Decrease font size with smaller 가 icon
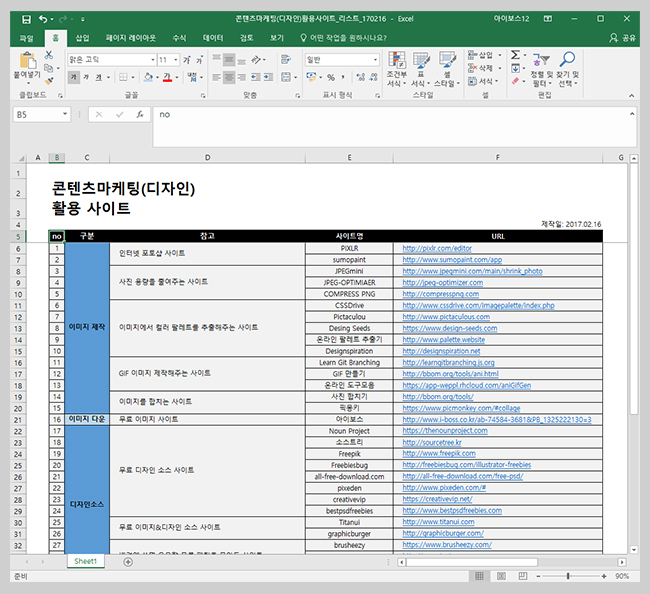 (x=199, y=60)
